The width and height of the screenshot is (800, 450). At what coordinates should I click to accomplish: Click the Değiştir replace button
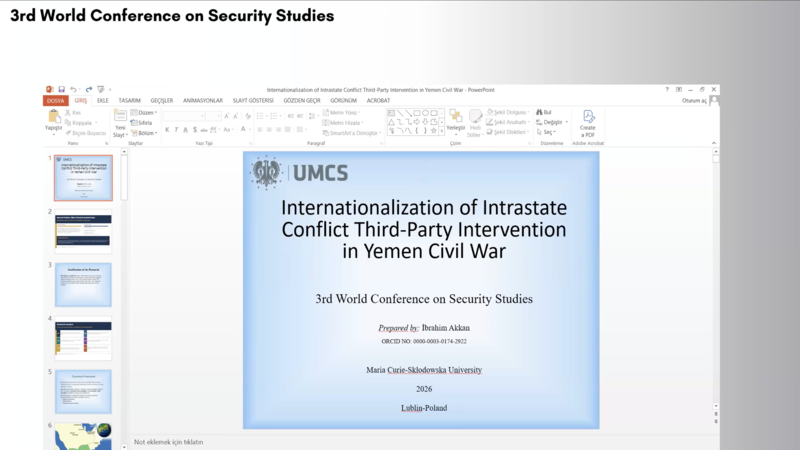552,122
